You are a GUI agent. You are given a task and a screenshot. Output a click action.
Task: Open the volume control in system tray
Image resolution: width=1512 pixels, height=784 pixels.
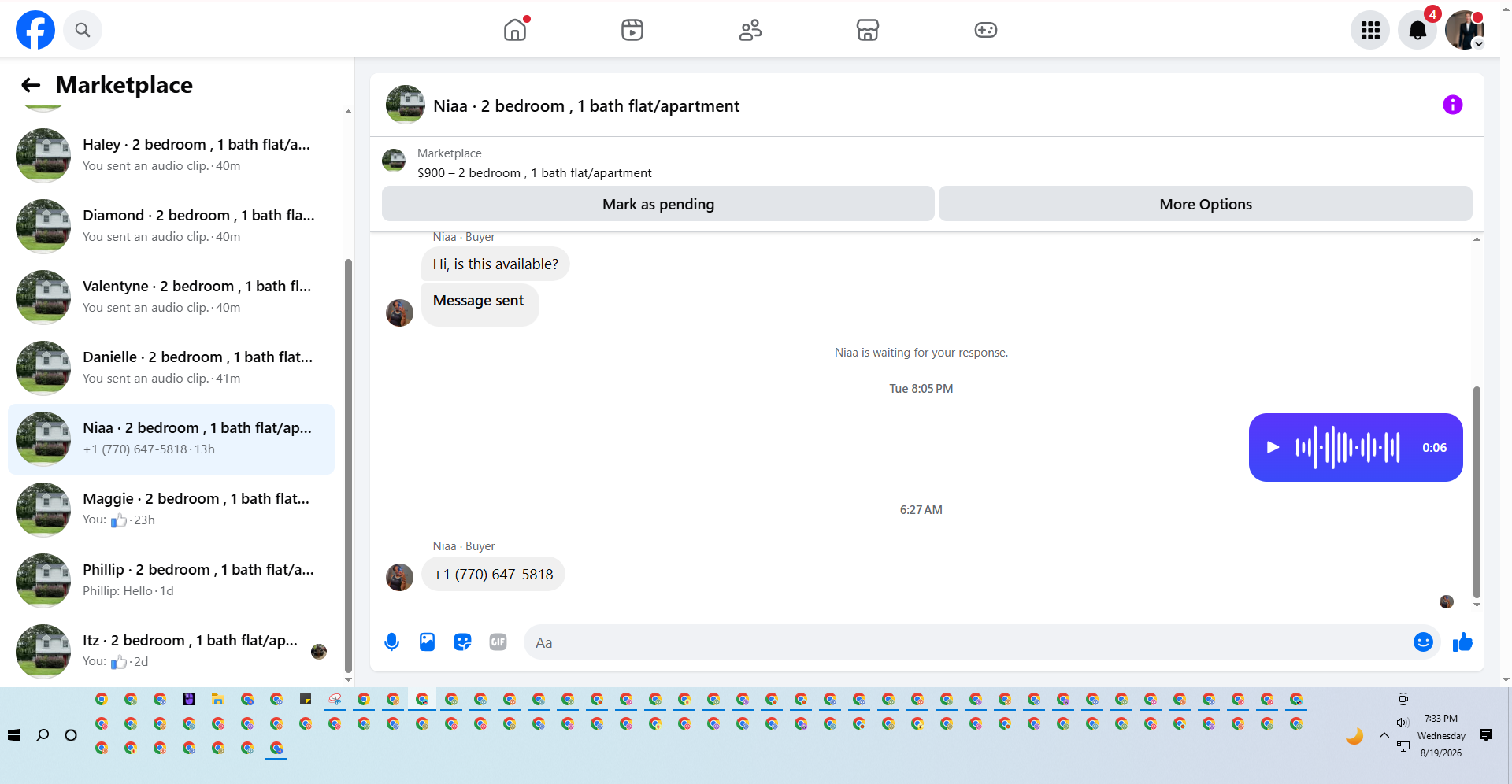(1403, 723)
